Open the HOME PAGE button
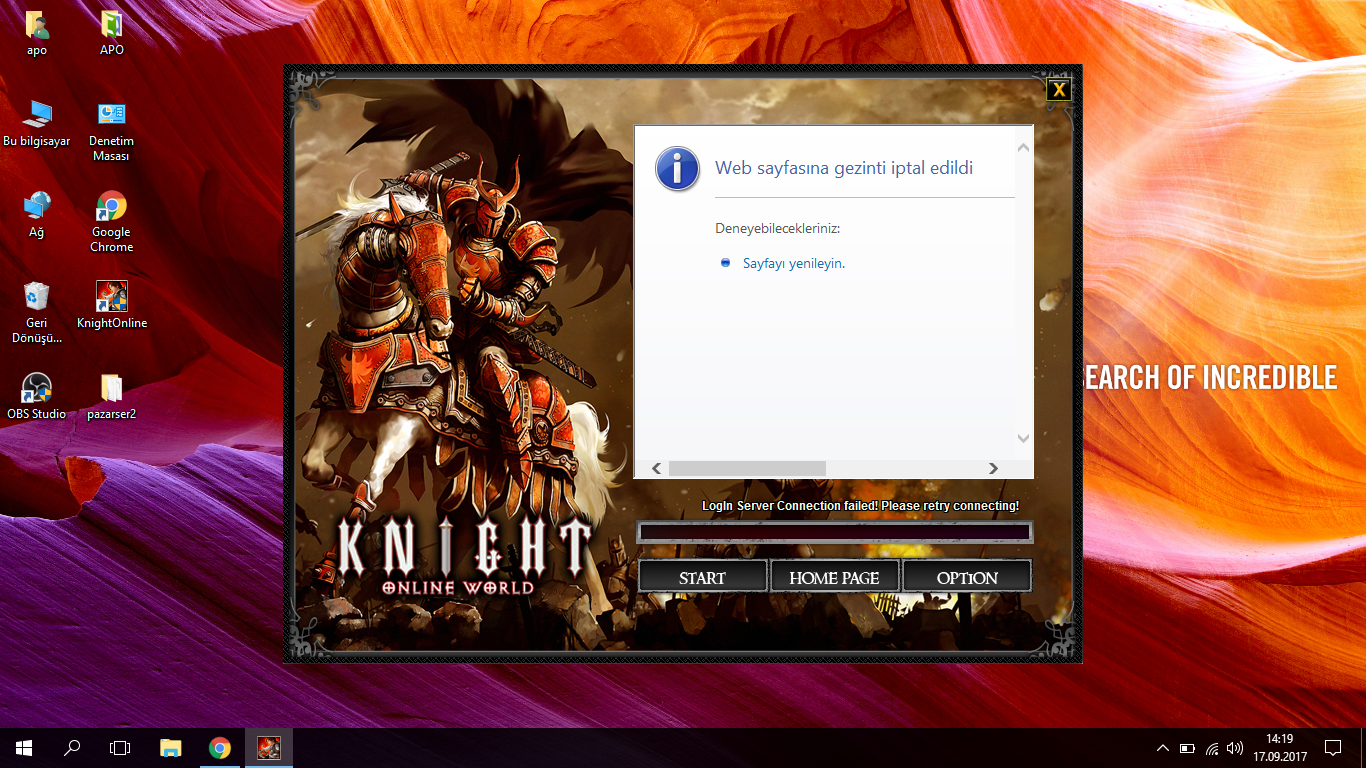The width and height of the screenshot is (1366, 768). pyautogui.click(x=834, y=577)
